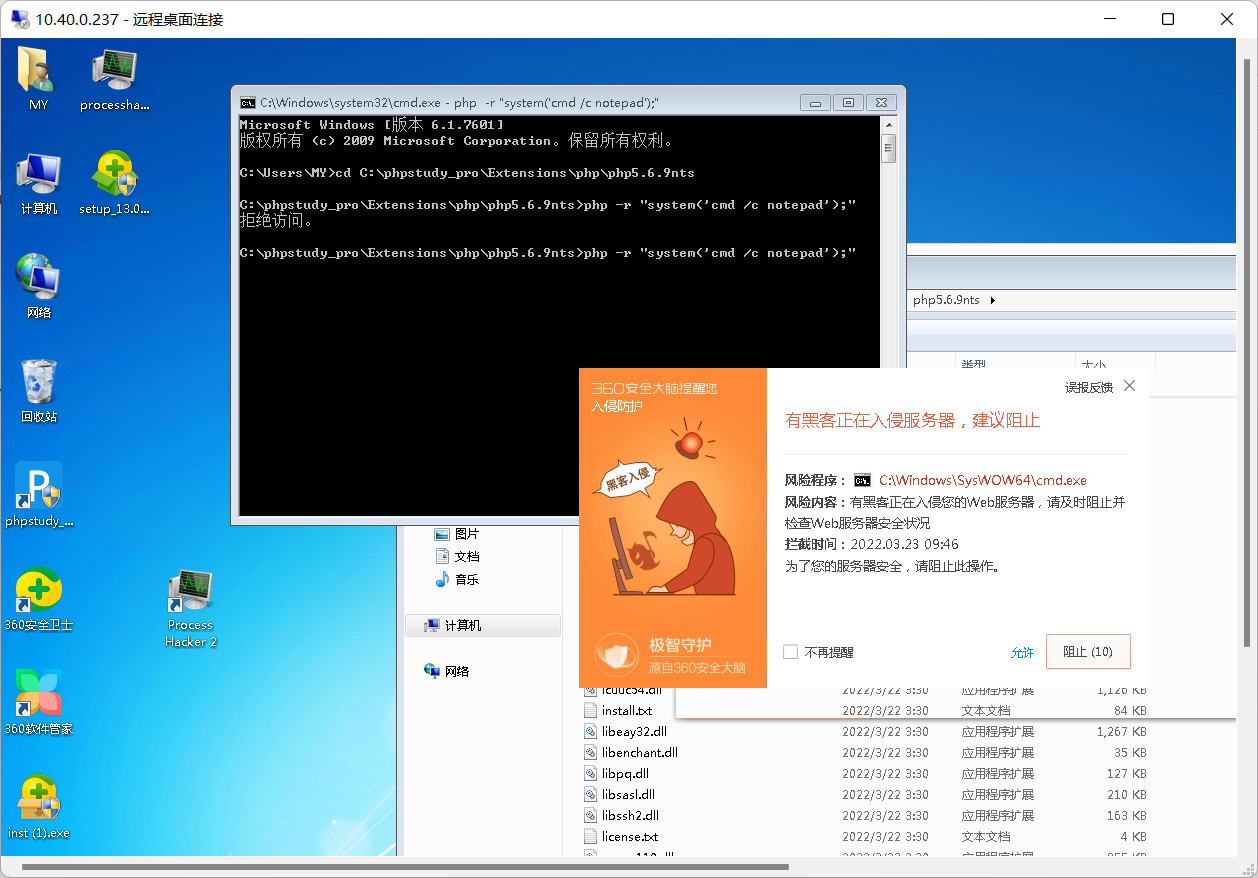
Task: Click the cmd icon beside 风险程序 path
Action: click(862, 481)
